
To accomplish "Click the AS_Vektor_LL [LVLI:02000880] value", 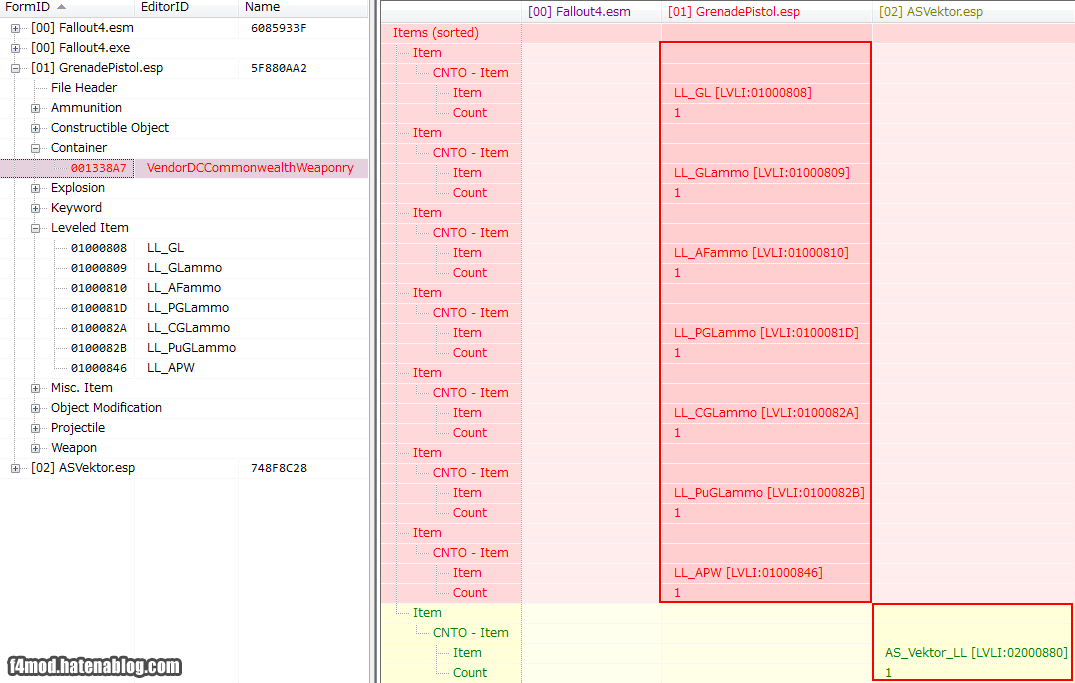I will 976,653.
